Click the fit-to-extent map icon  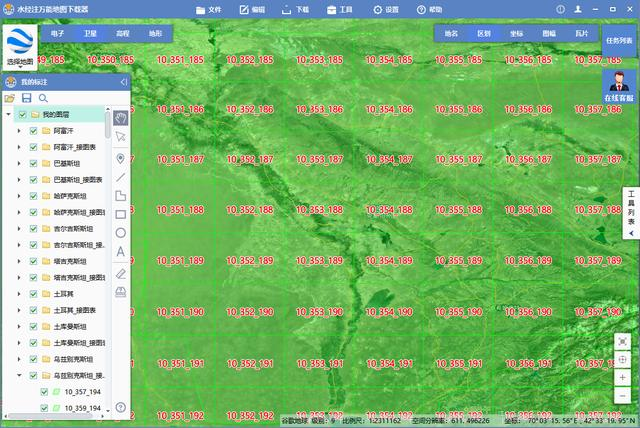(622, 342)
